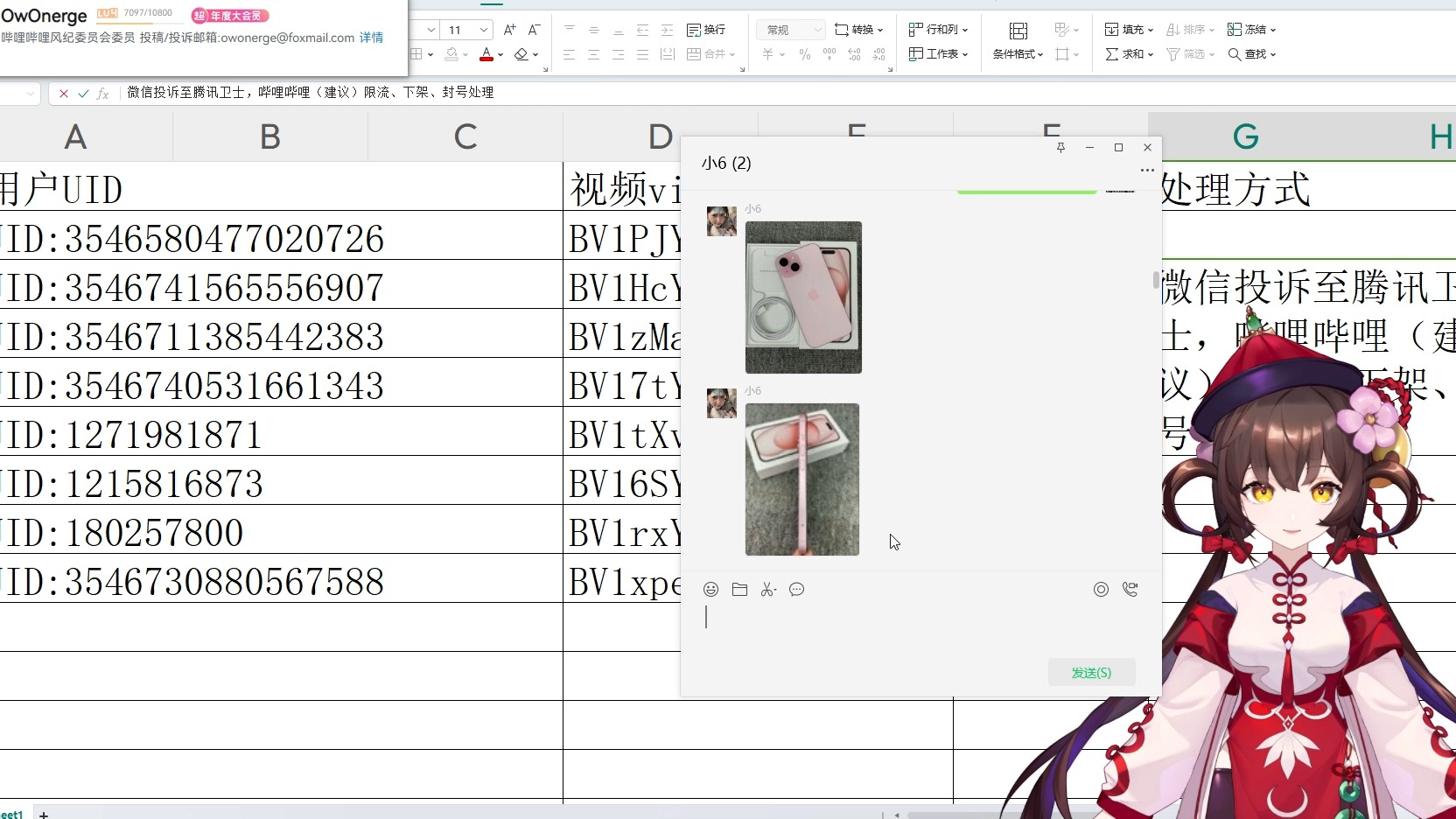This screenshot has height=819, width=1456.
Task: Open the borders dropdown arrow
Action: [430, 54]
